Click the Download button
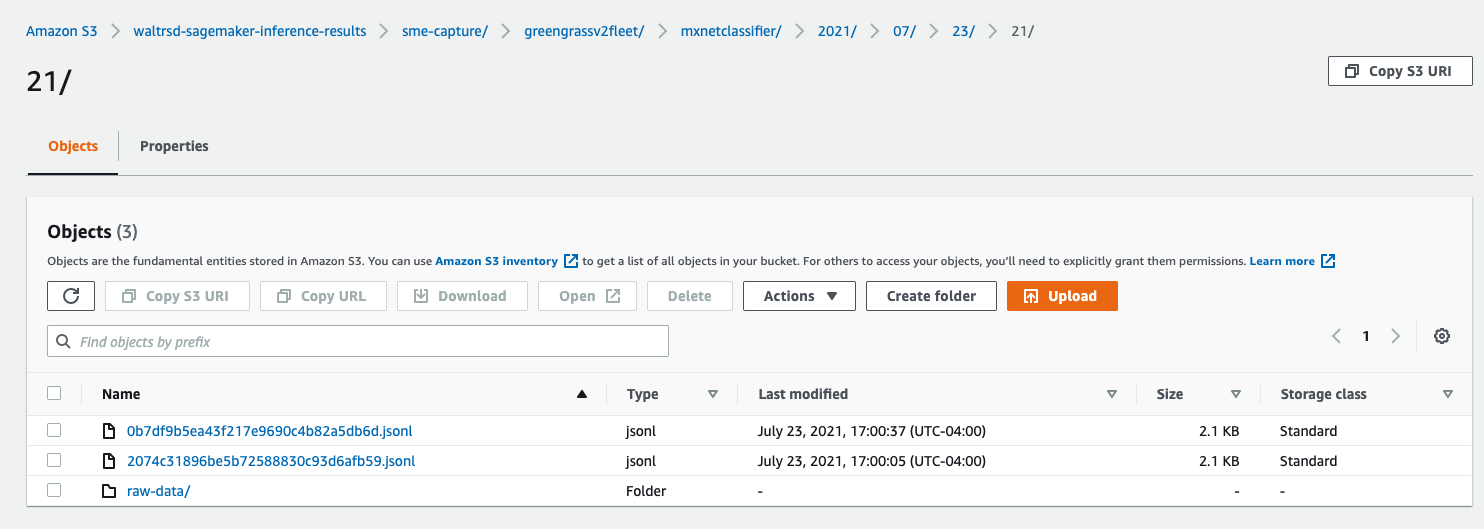The height and width of the screenshot is (529, 1484). [x=461, y=296]
